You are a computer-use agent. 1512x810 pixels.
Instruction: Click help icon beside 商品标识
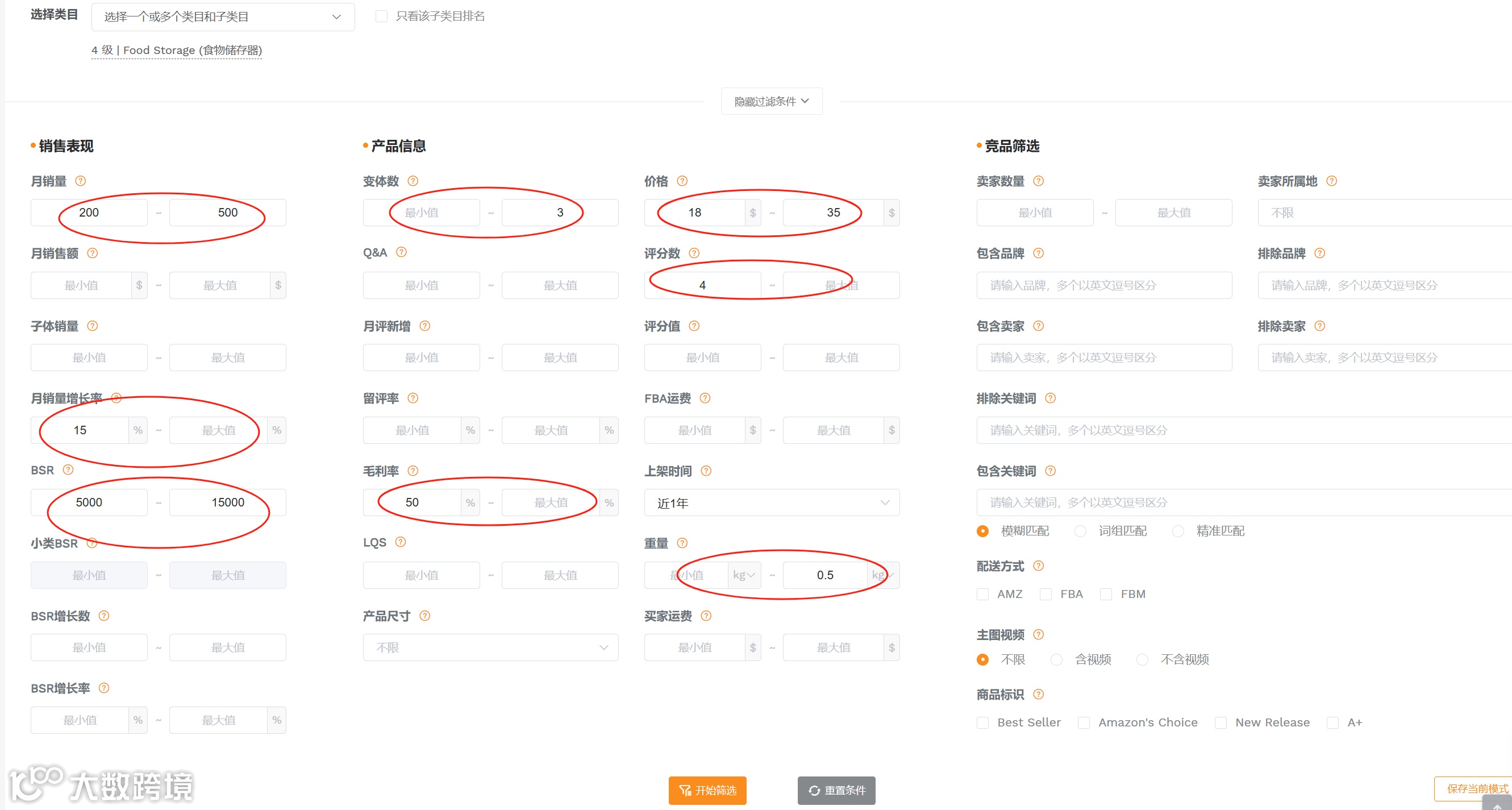point(1038,694)
